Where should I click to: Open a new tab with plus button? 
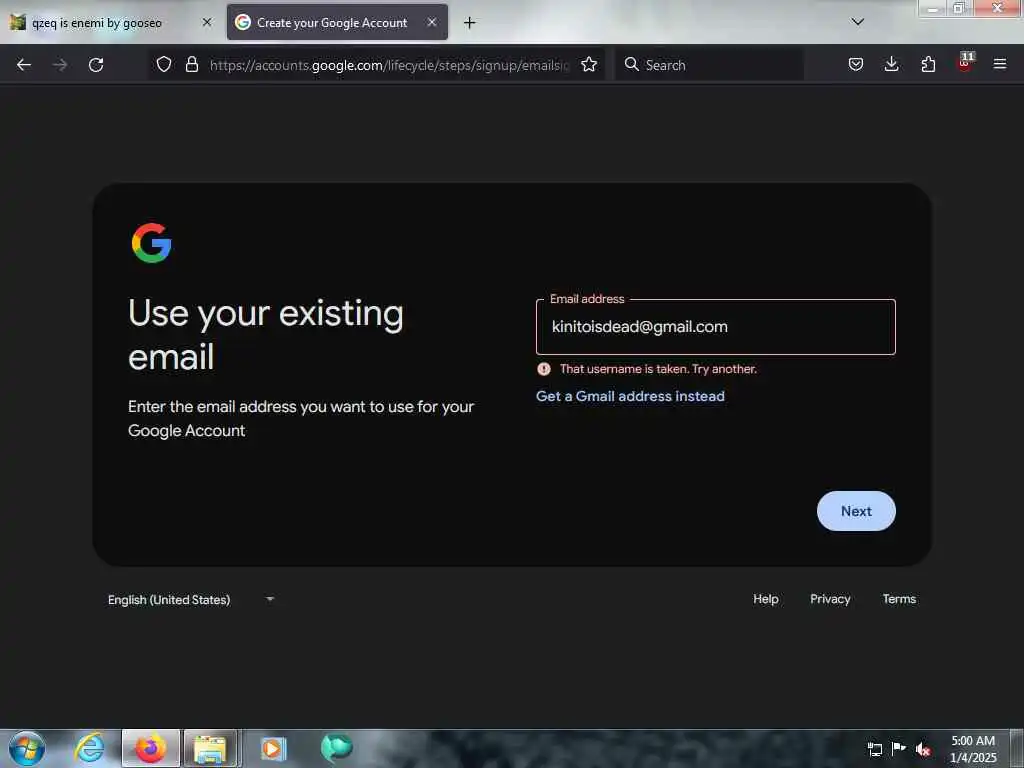tap(470, 23)
